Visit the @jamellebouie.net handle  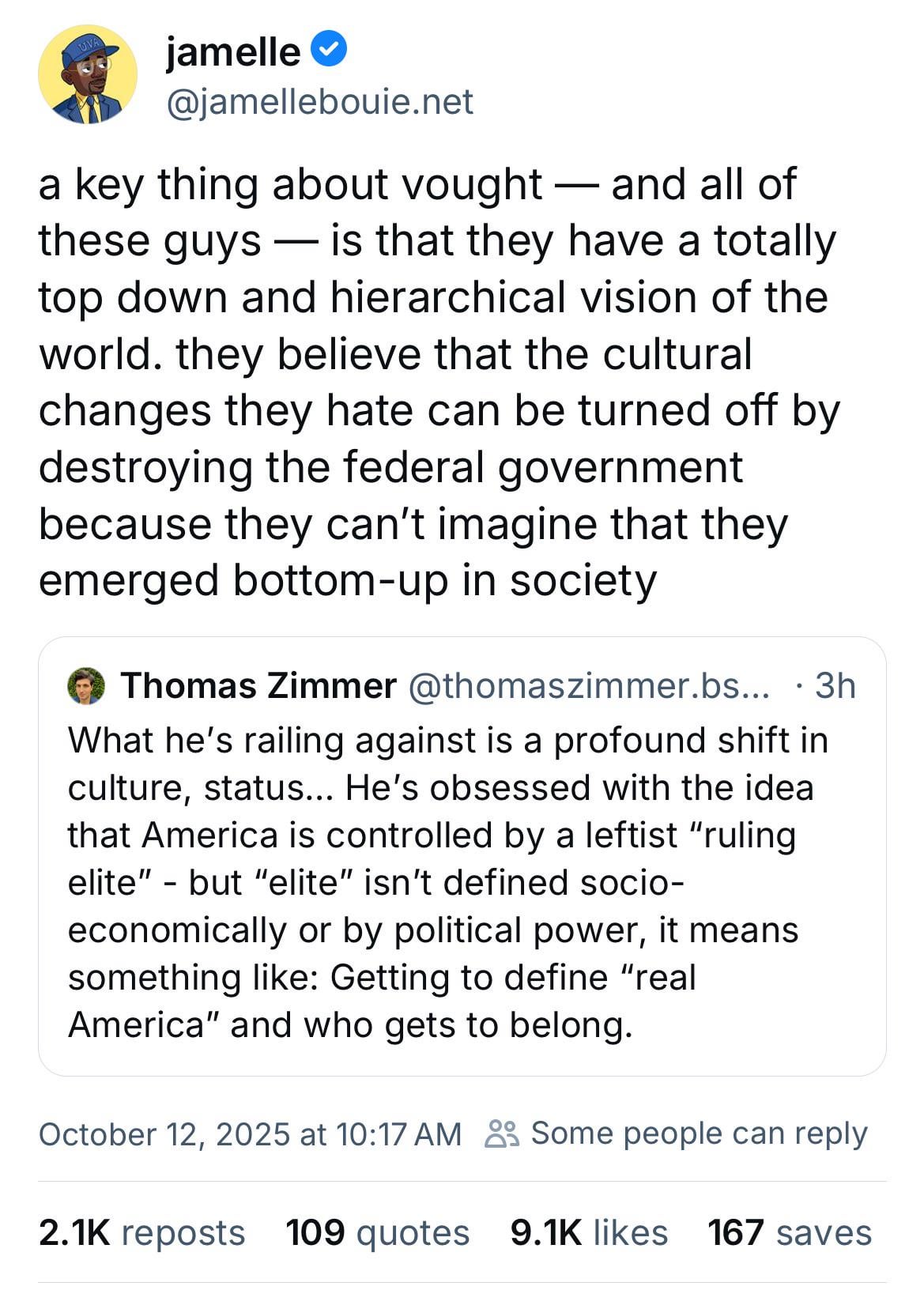tap(319, 102)
